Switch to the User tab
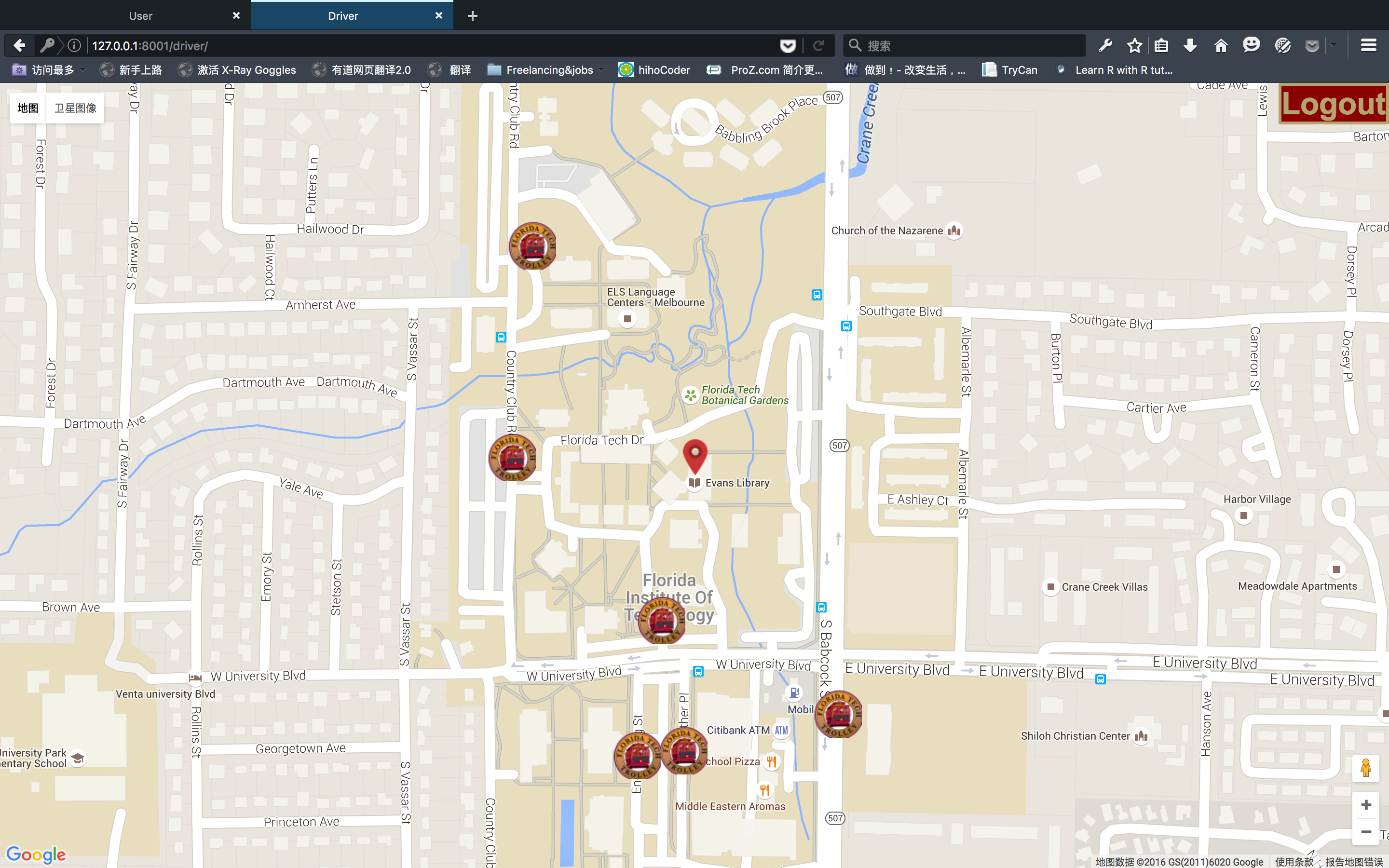The width and height of the screenshot is (1389, 868). click(141, 16)
